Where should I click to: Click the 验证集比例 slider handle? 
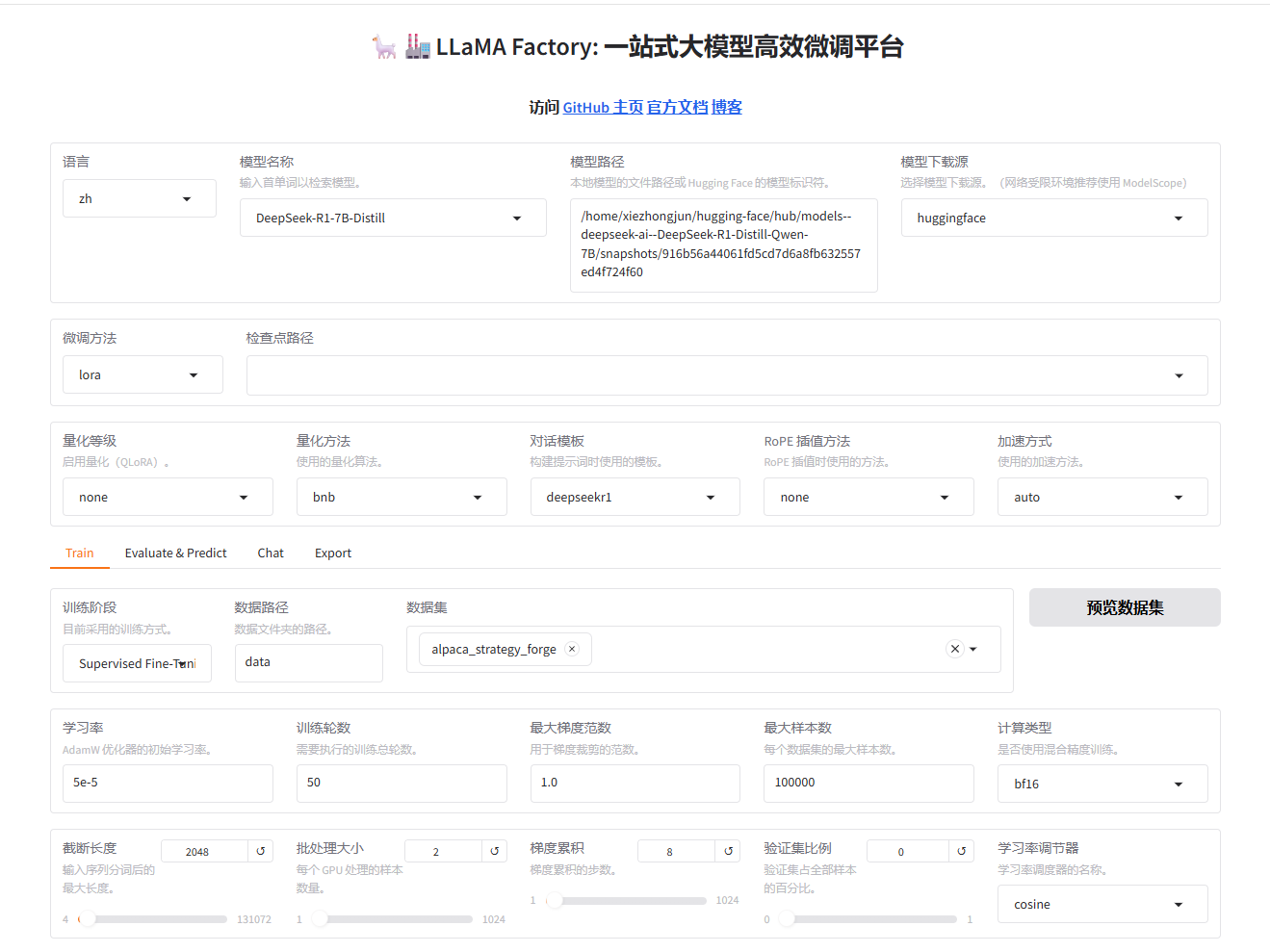coord(787,918)
